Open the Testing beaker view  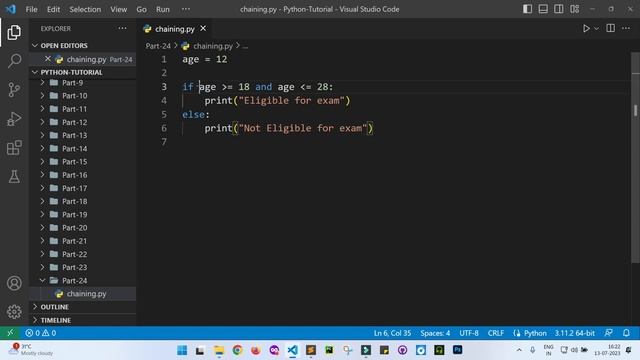pyautogui.click(x=14, y=177)
